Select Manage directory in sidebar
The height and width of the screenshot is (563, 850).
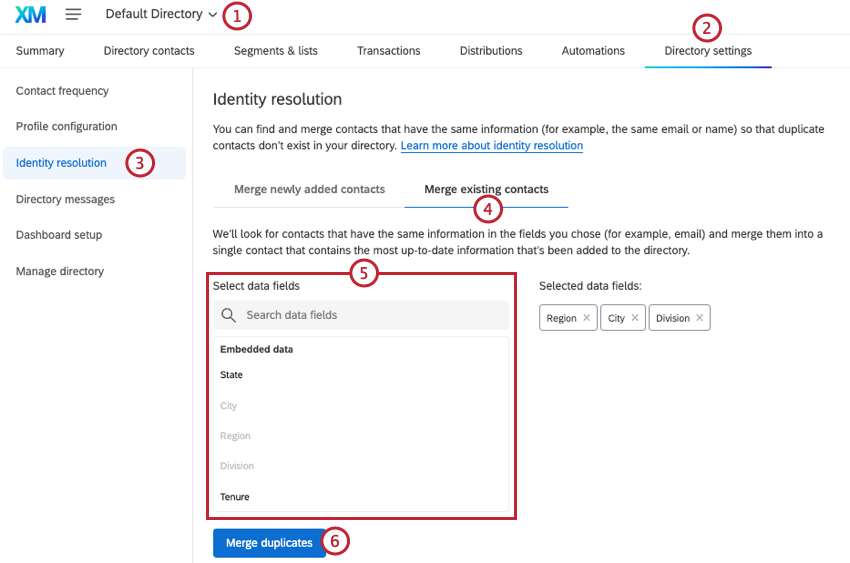(60, 271)
